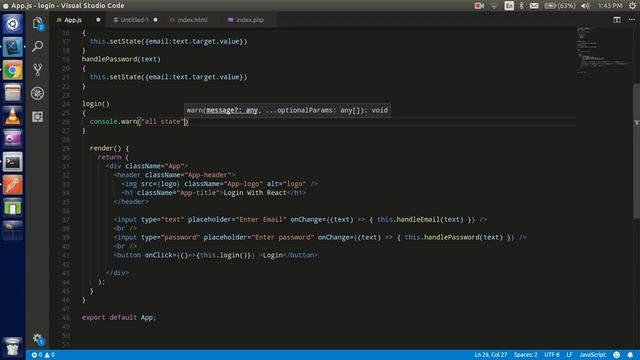This screenshot has height=360, width=640.
Task: Click 'handlePassword(text)' method declaration
Action: click(121, 59)
